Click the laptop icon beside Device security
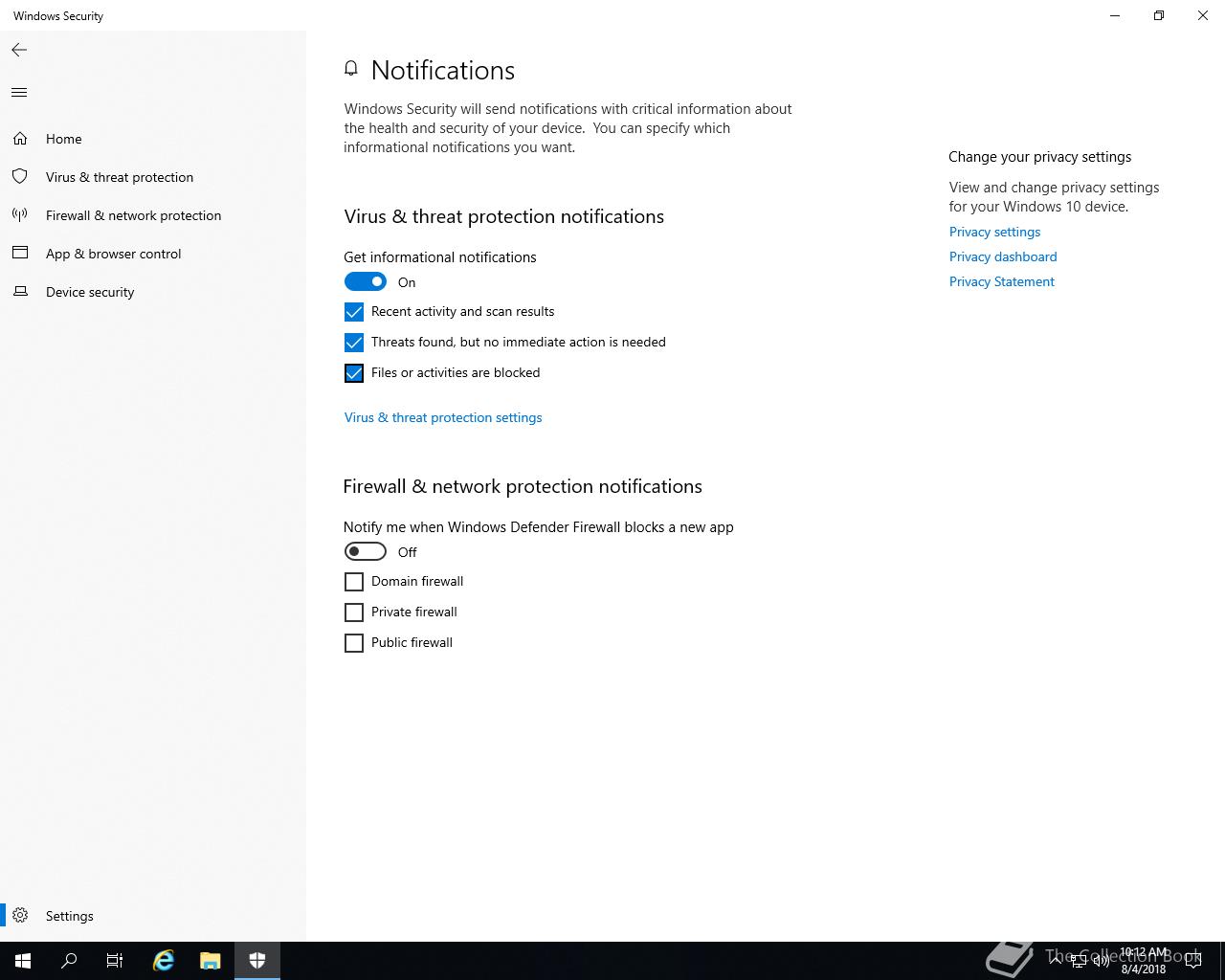Image resolution: width=1225 pixels, height=980 pixels. click(x=19, y=292)
